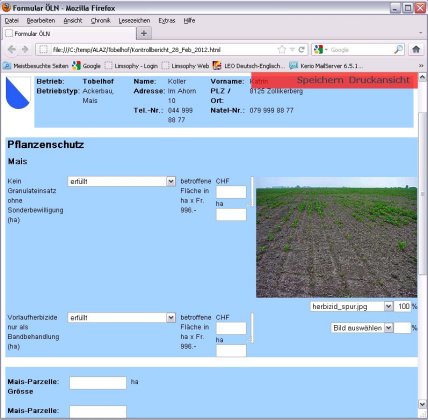Viewport: 428px width, 420px height.
Task: Click the search magnifier icon
Action: (398, 50)
